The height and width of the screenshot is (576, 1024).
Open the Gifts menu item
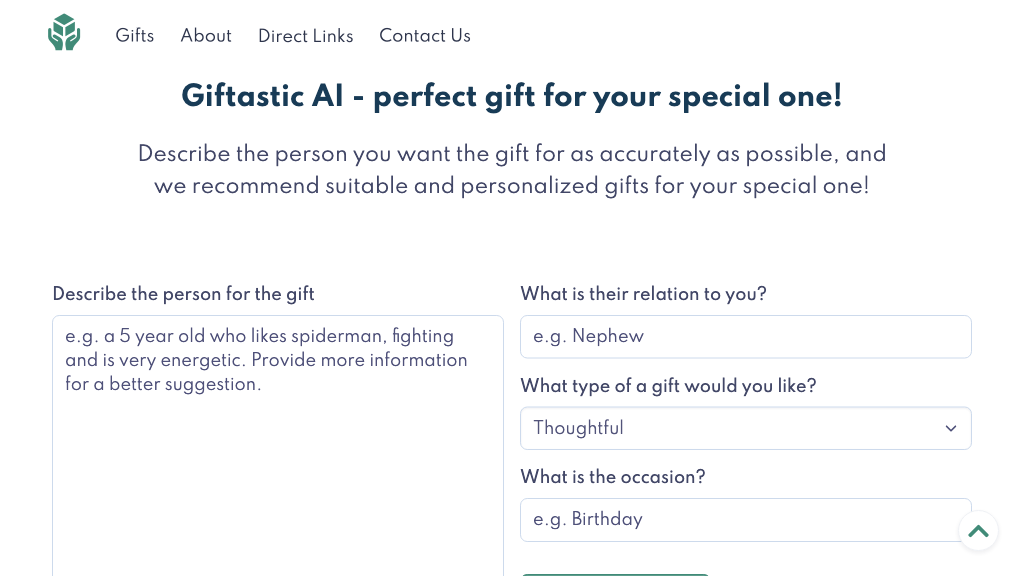(135, 36)
